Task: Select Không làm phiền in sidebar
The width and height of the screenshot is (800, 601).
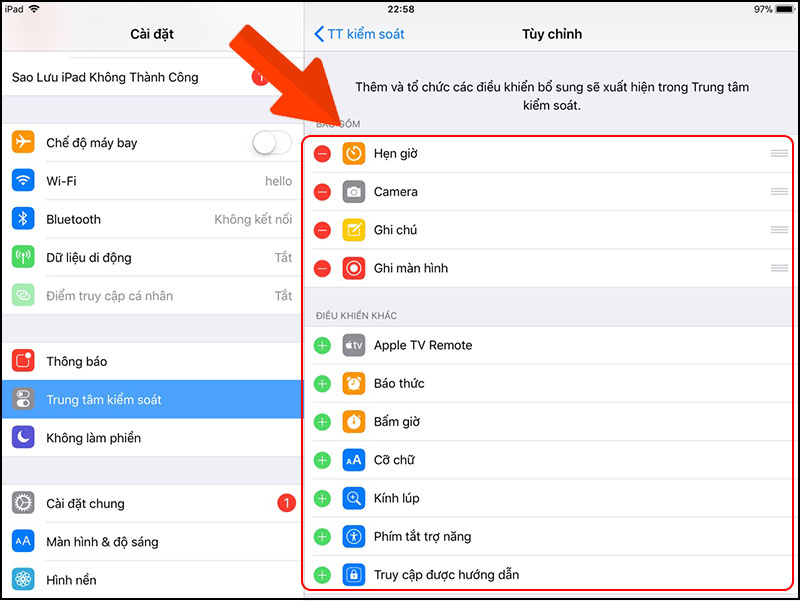Action: tap(152, 438)
